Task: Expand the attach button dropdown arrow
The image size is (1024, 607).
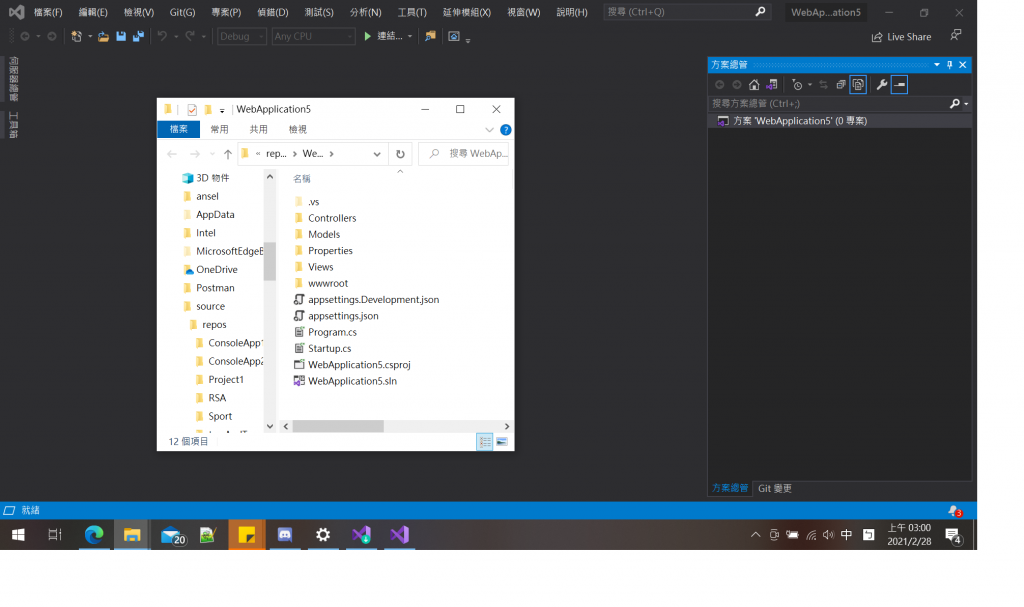Action: coord(410,37)
